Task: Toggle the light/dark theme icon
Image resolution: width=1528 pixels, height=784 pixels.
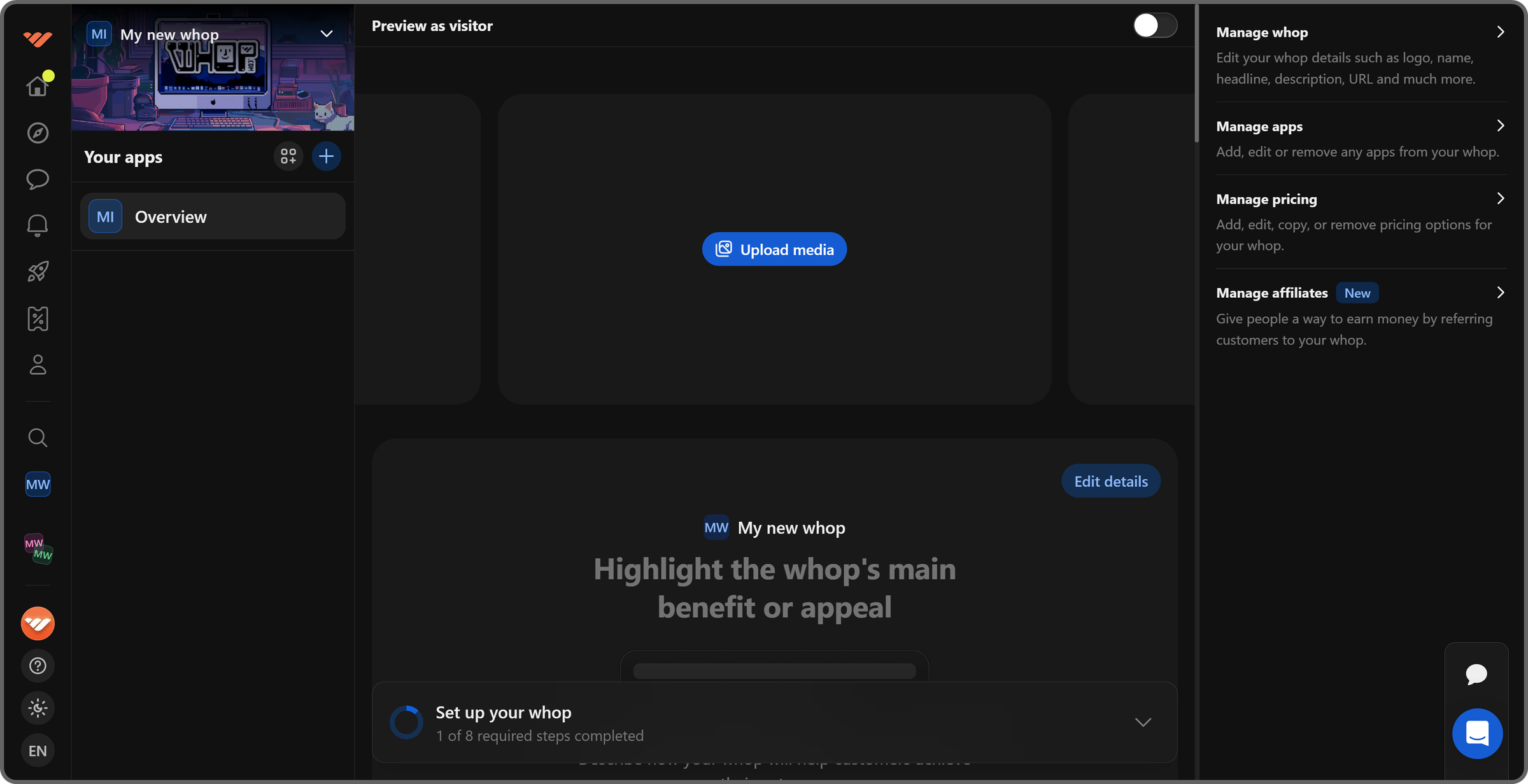Action: 38,708
